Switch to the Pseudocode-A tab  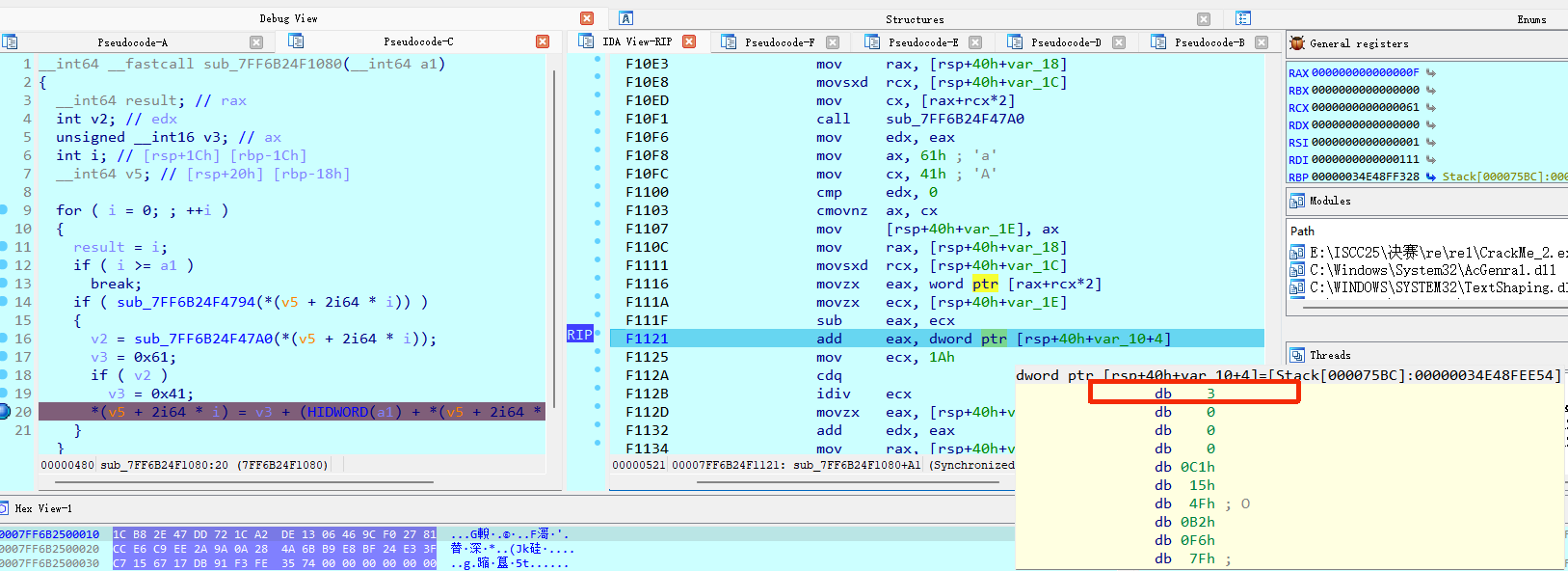click(132, 42)
